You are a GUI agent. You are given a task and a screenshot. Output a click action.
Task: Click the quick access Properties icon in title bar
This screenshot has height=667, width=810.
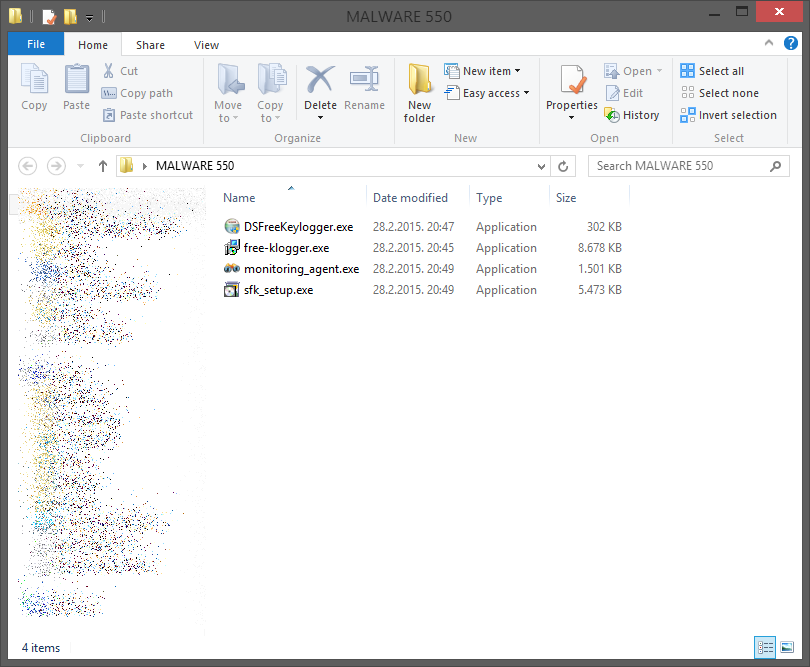[x=49, y=17]
